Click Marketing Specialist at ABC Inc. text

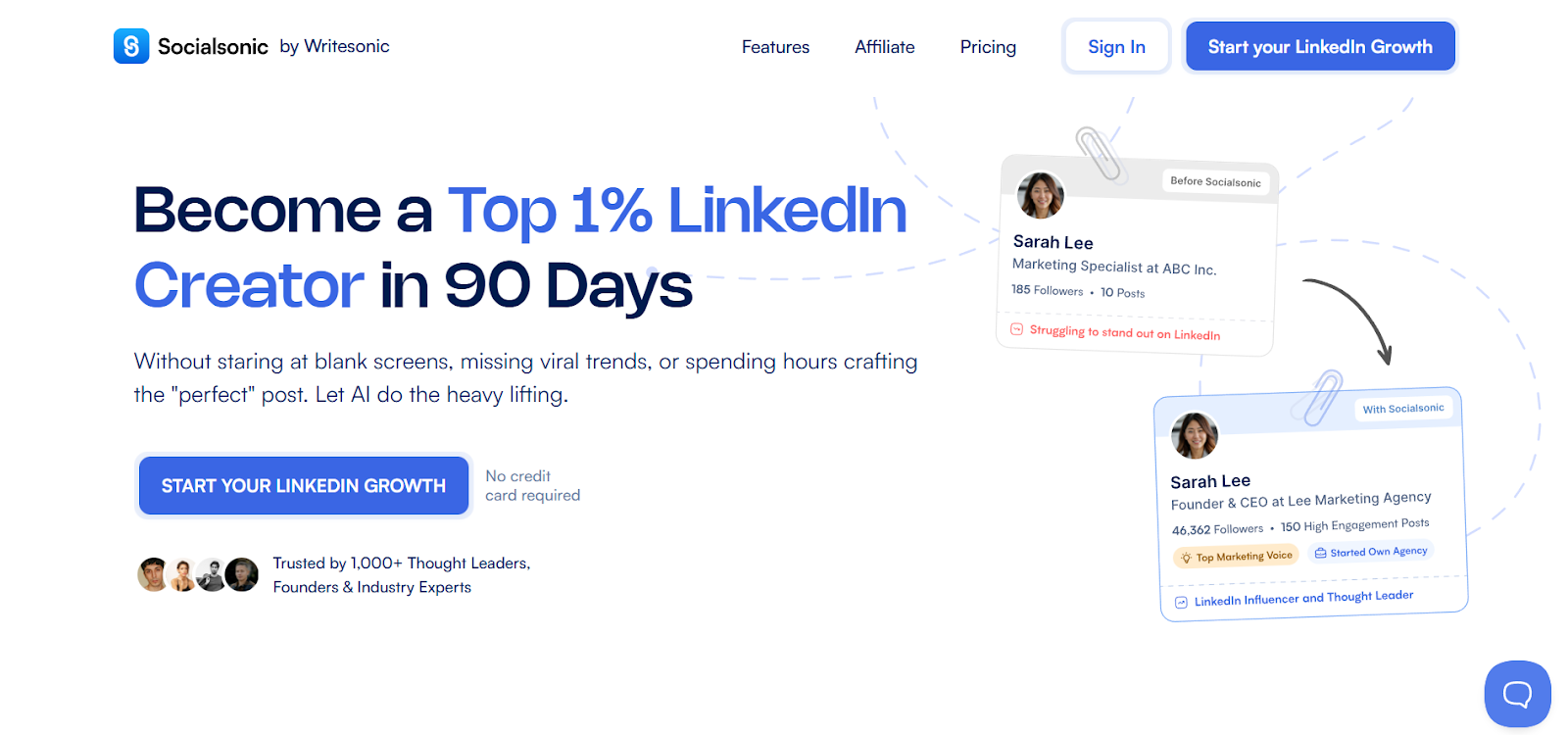tap(1114, 267)
